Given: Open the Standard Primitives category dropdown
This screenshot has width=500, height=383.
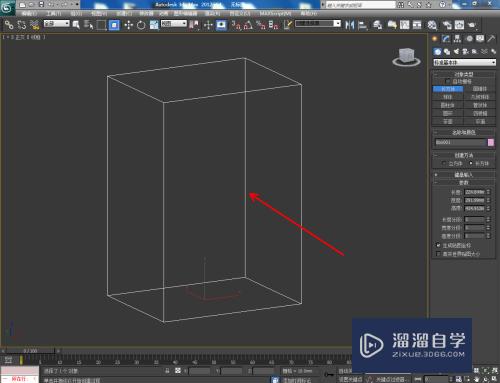Looking at the screenshot, I should click(464, 62).
